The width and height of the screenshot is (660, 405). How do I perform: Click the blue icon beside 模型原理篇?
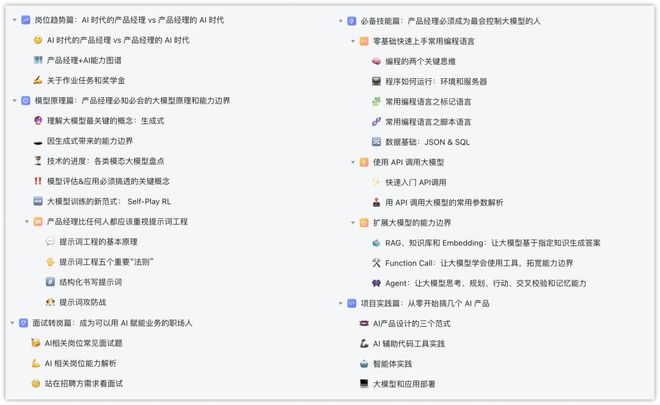pos(26,101)
